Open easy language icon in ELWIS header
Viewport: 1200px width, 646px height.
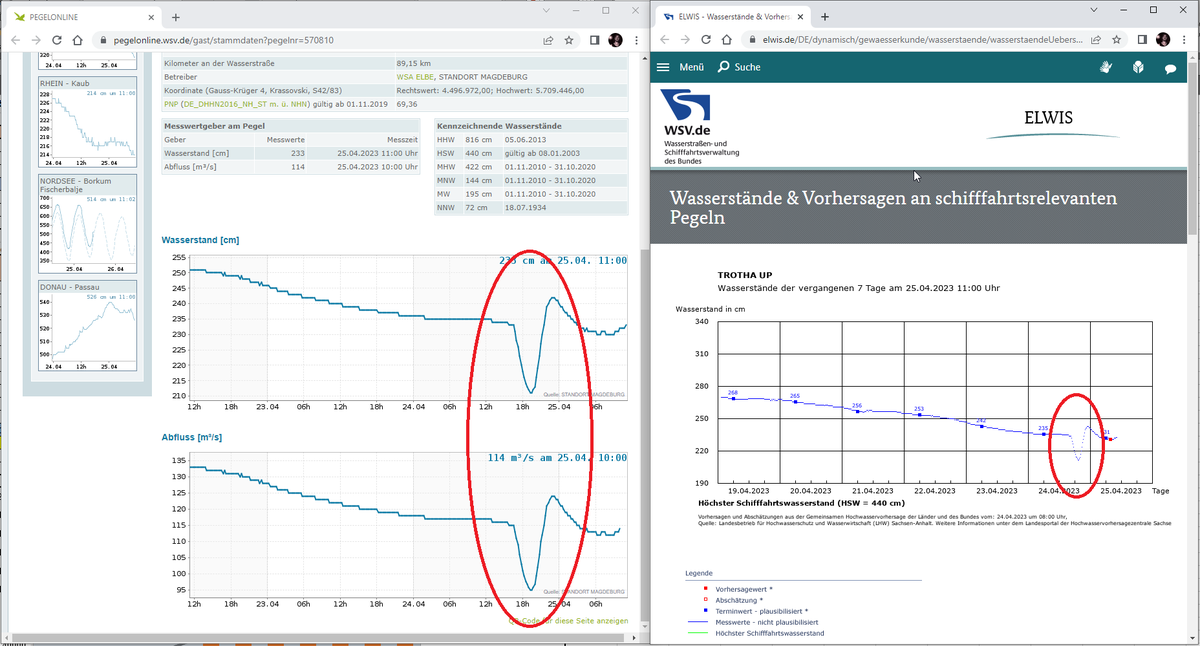coord(1138,67)
